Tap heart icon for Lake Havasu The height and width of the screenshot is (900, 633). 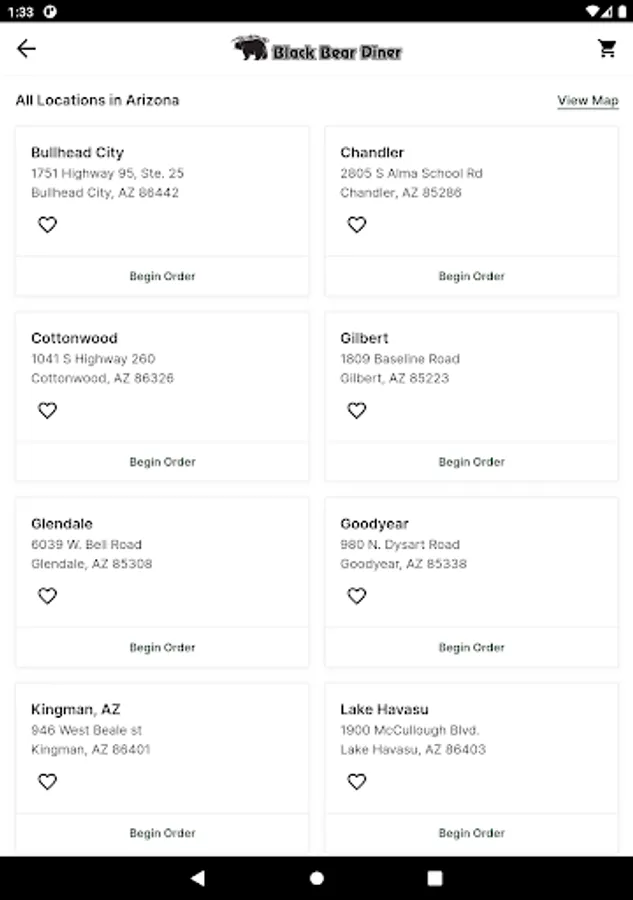(357, 782)
